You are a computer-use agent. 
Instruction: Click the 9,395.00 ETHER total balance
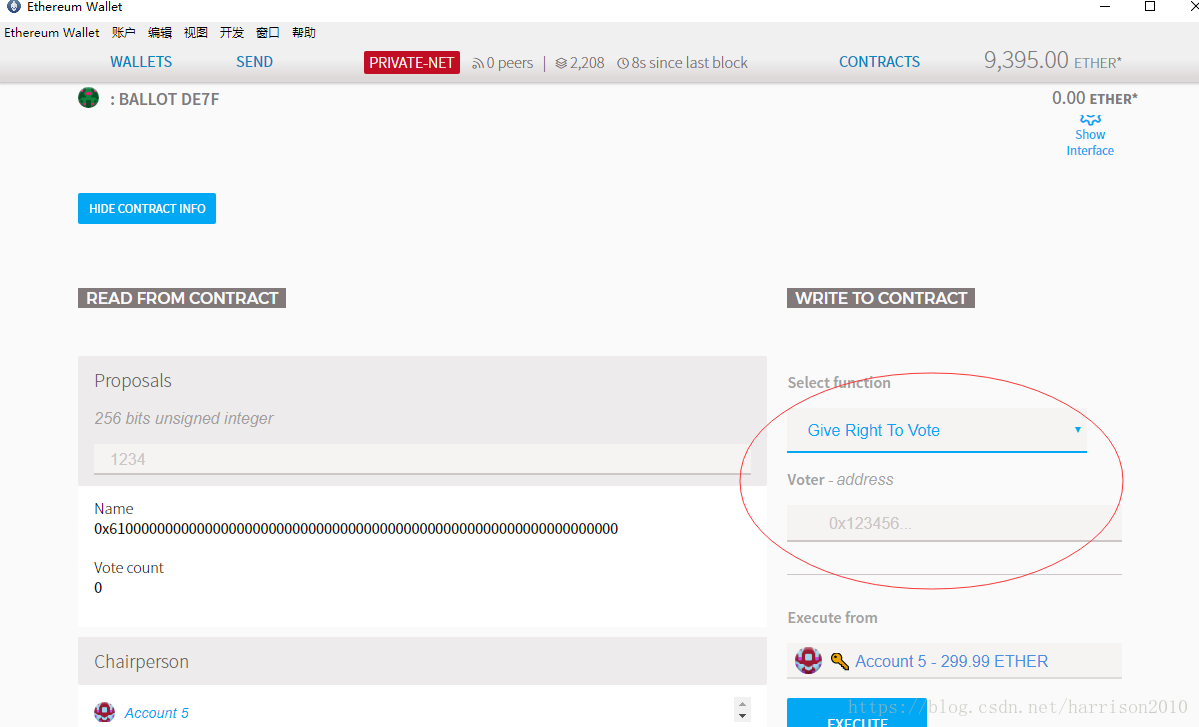click(1052, 60)
